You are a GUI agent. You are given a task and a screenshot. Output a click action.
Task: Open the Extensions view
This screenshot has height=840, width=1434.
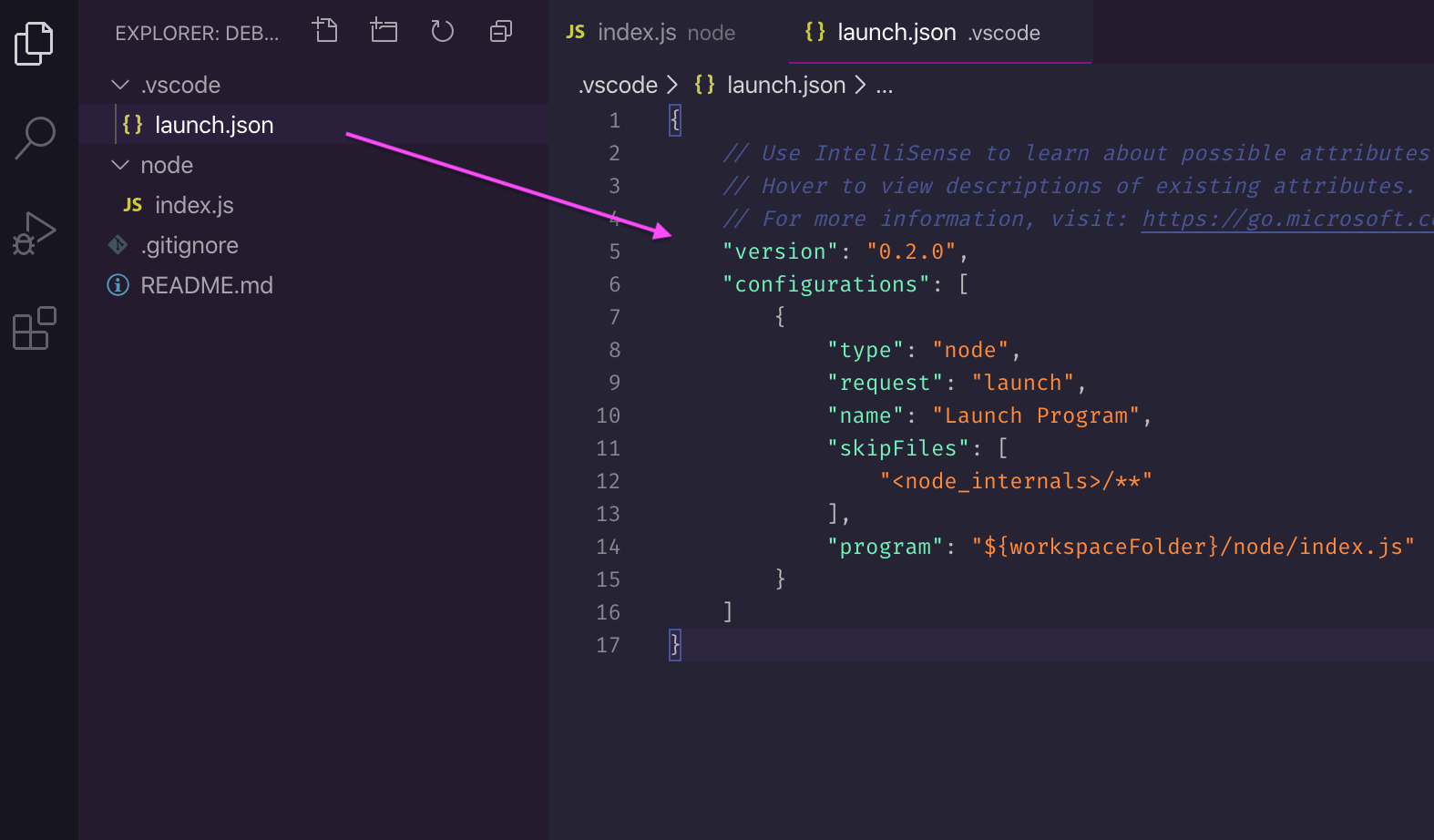[x=35, y=328]
